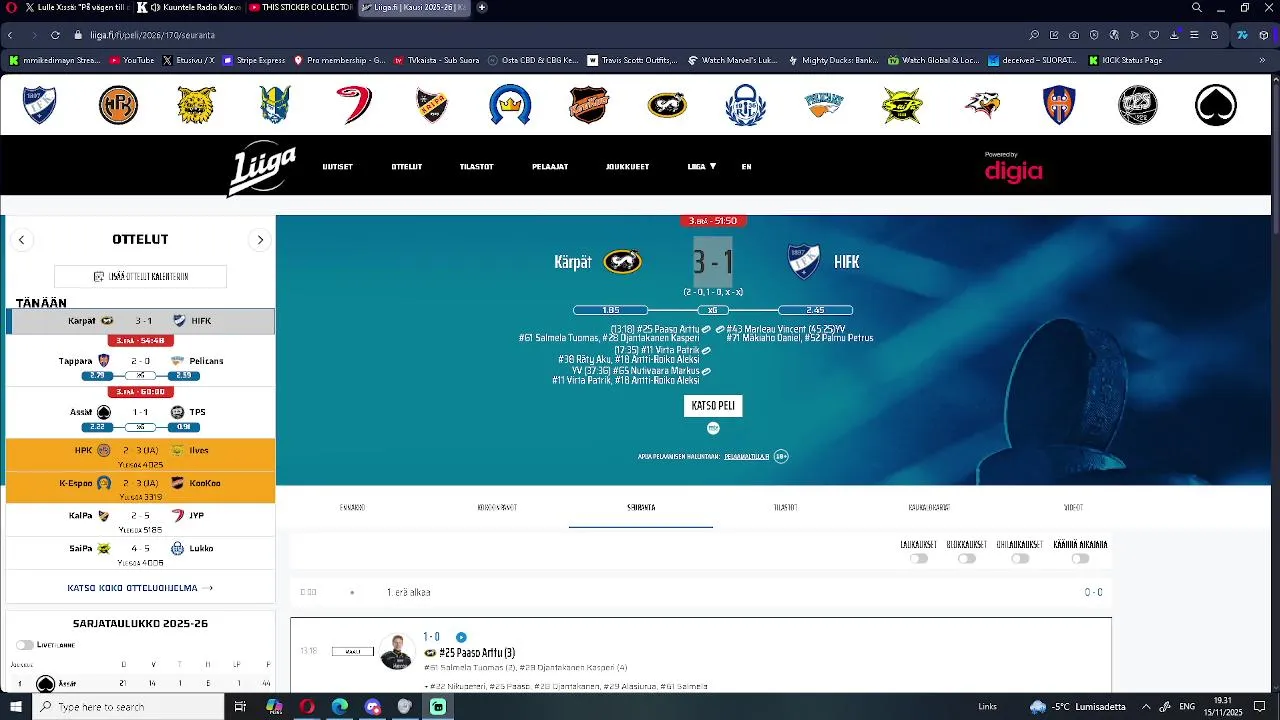Screen dimensions: 1280x720
Task: Play the 1-0 goal video clip
Action: (461, 637)
